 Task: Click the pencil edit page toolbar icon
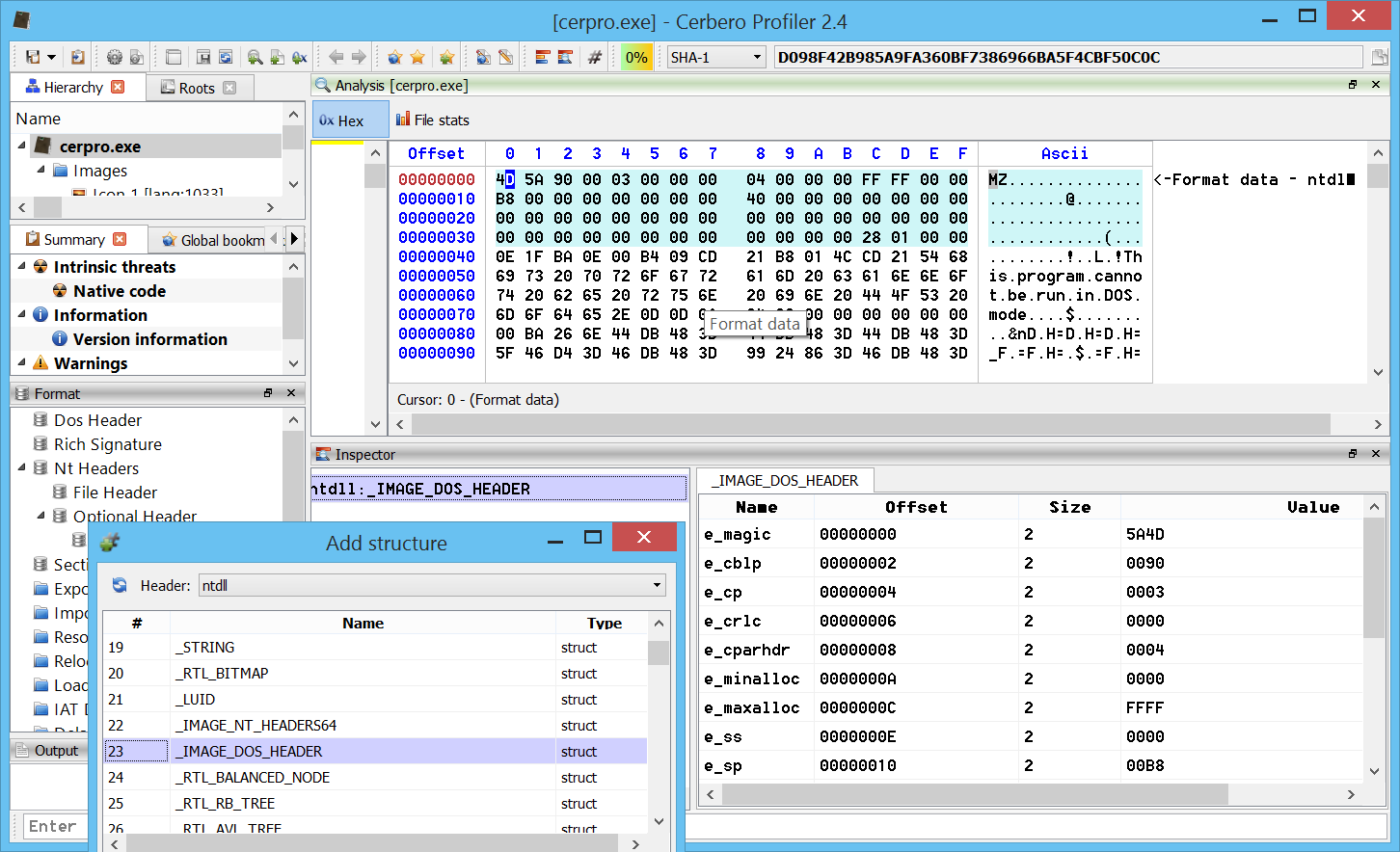tap(505, 57)
